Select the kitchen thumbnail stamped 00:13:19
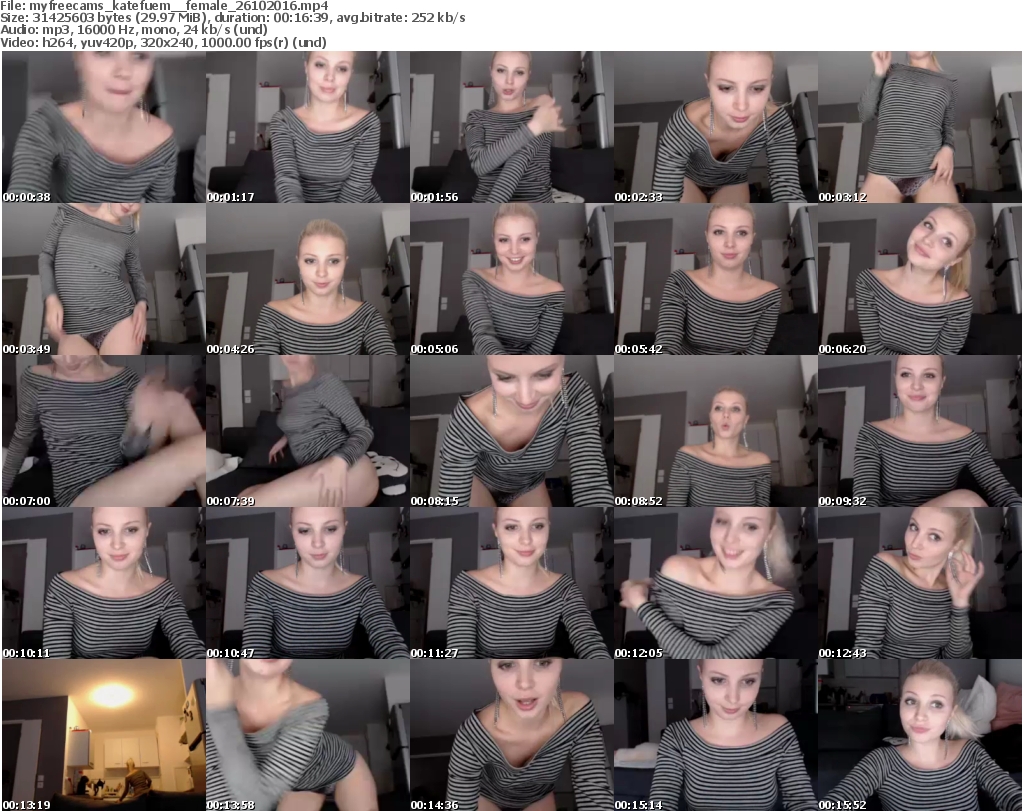This screenshot has height=811, width=1024. pos(104,735)
